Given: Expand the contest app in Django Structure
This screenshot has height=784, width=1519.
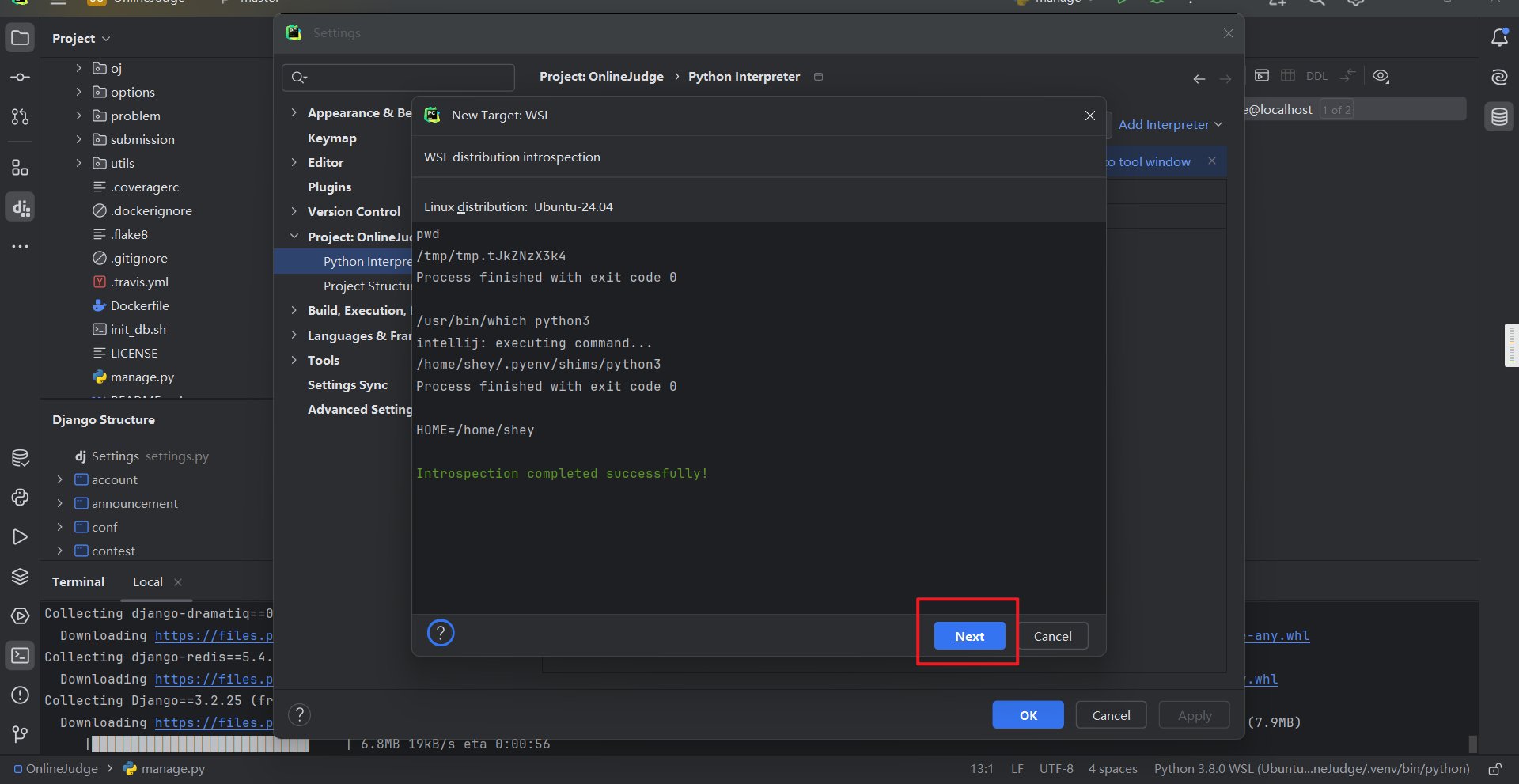Looking at the screenshot, I should pyautogui.click(x=59, y=551).
